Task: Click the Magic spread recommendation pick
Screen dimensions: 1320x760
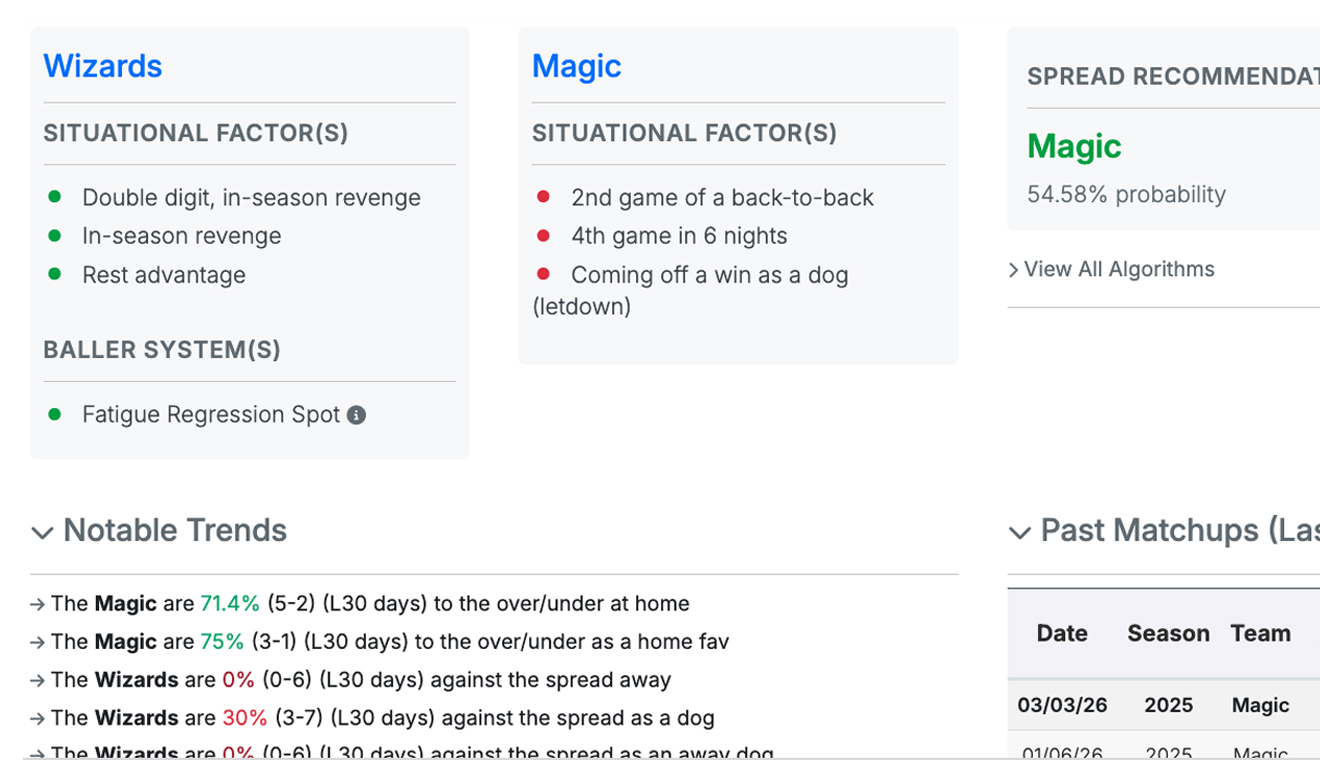Action: click(x=1073, y=145)
